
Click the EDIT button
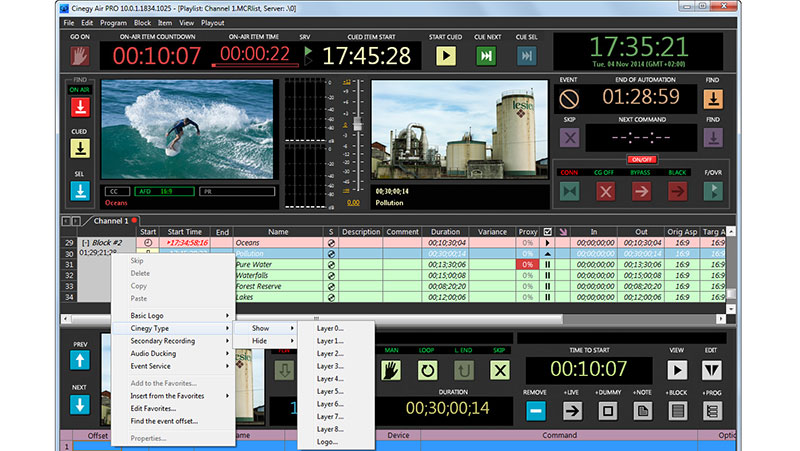point(711,370)
